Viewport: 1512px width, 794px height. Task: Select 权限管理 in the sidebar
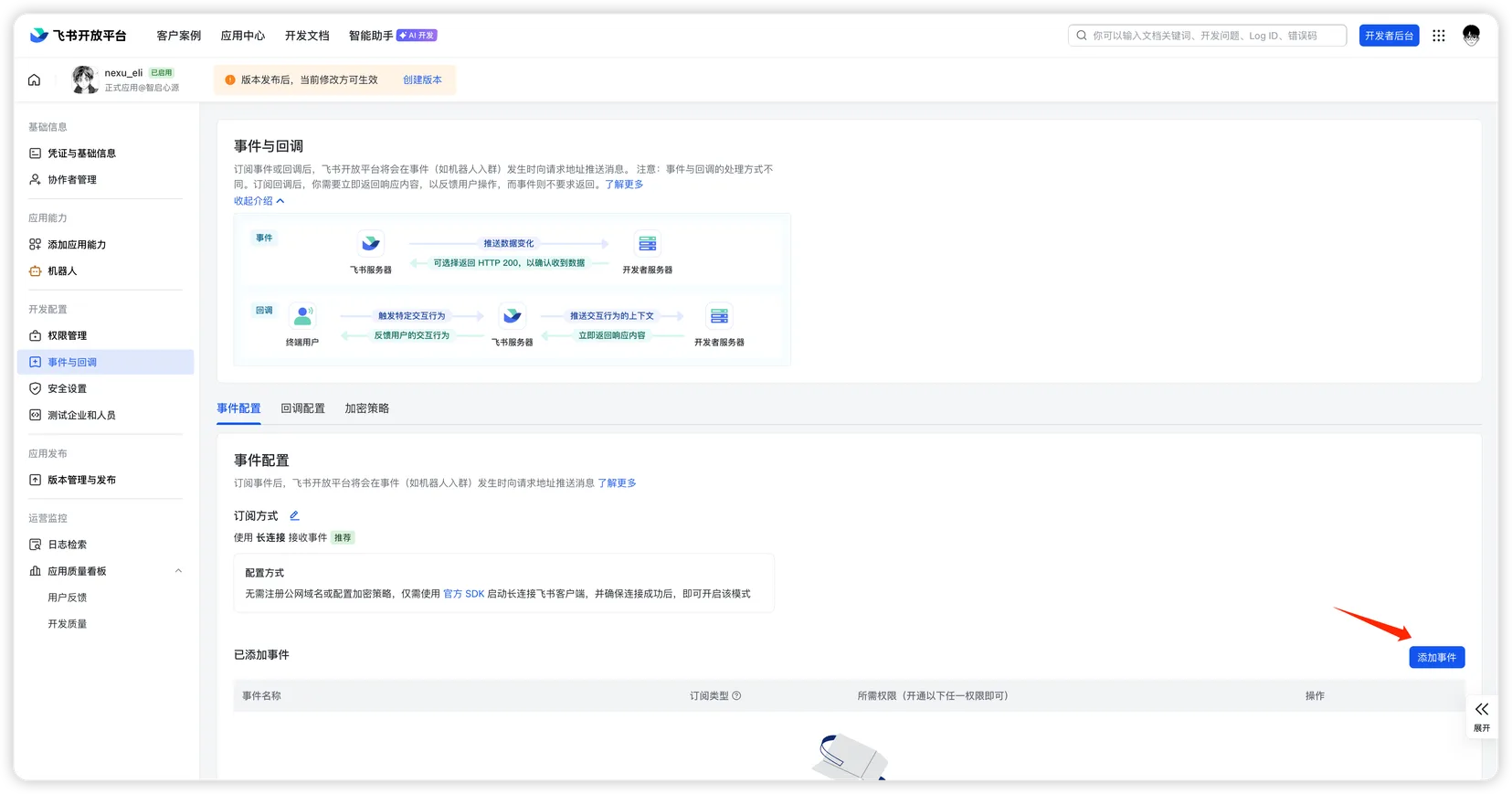click(67, 336)
